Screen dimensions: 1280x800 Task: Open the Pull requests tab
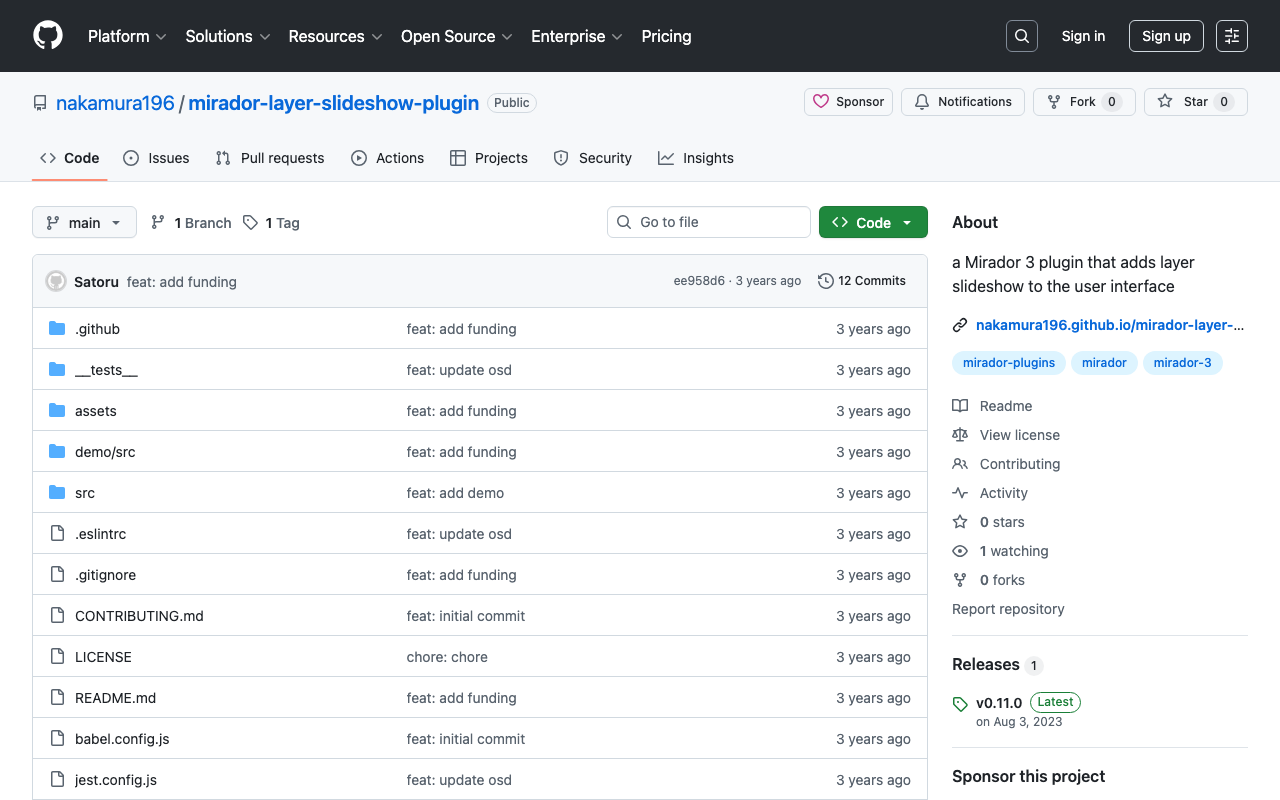270,158
